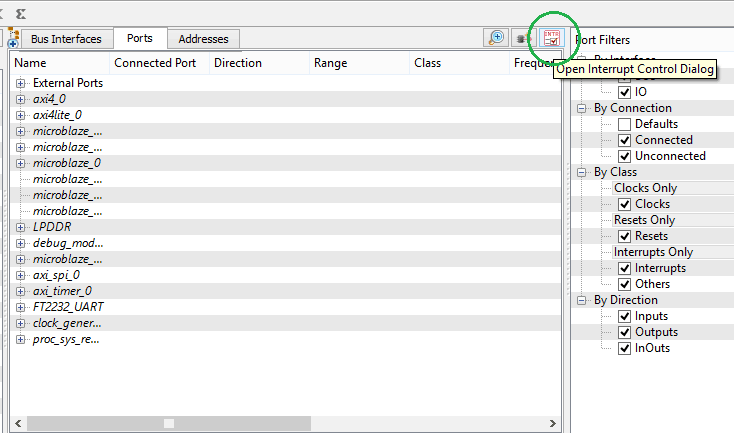Expand the External Ports tree node
This screenshot has width=734, height=433.
click(x=20, y=83)
